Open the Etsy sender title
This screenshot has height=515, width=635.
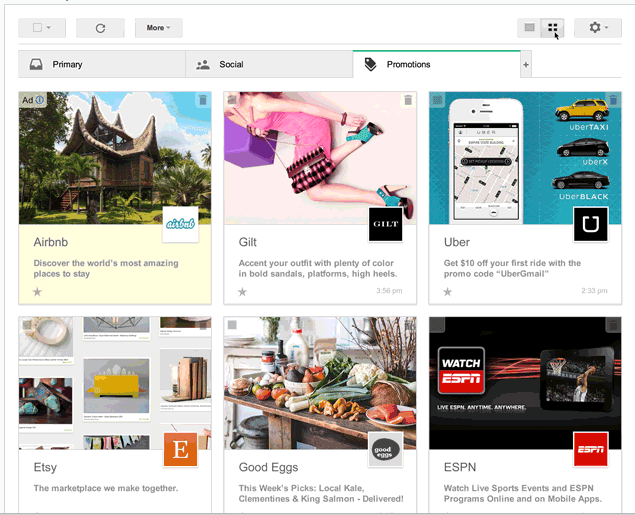pos(45,467)
